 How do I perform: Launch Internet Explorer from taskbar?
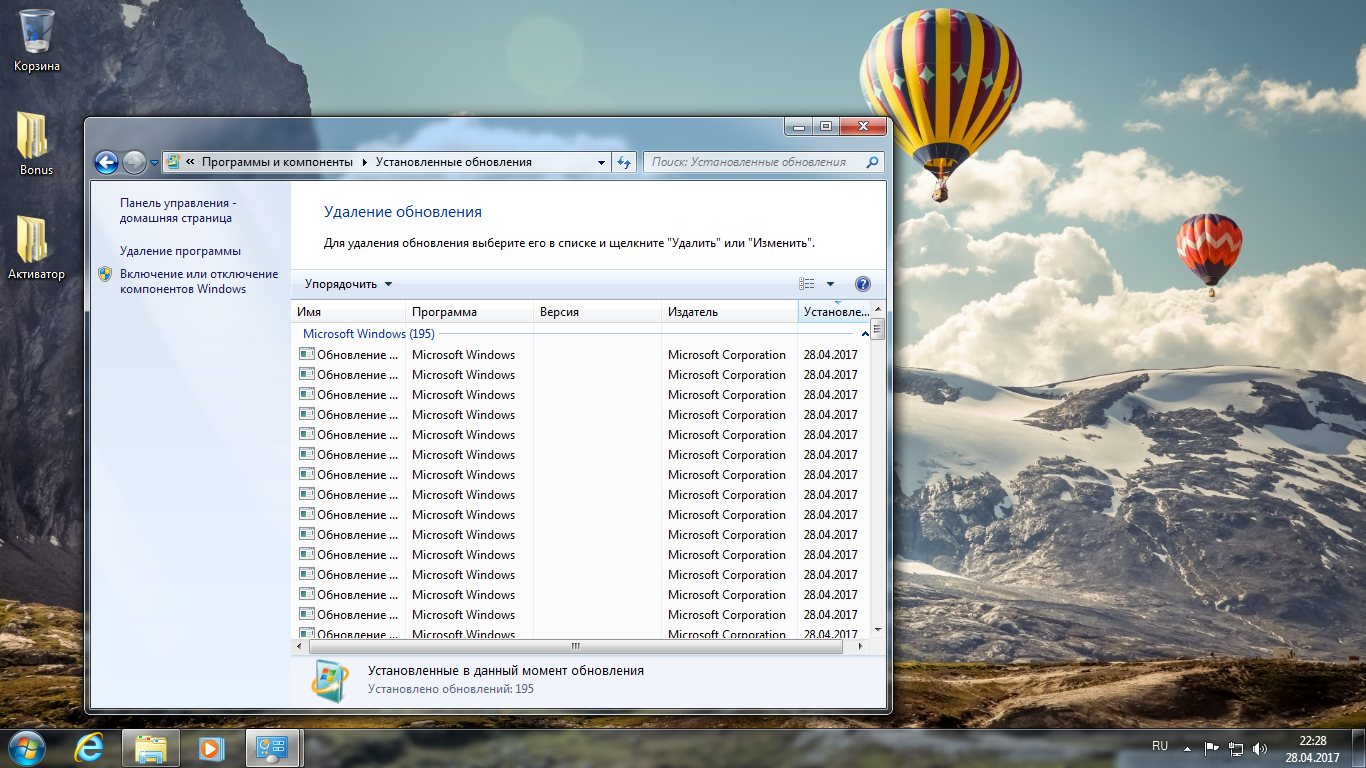pos(91,748)
